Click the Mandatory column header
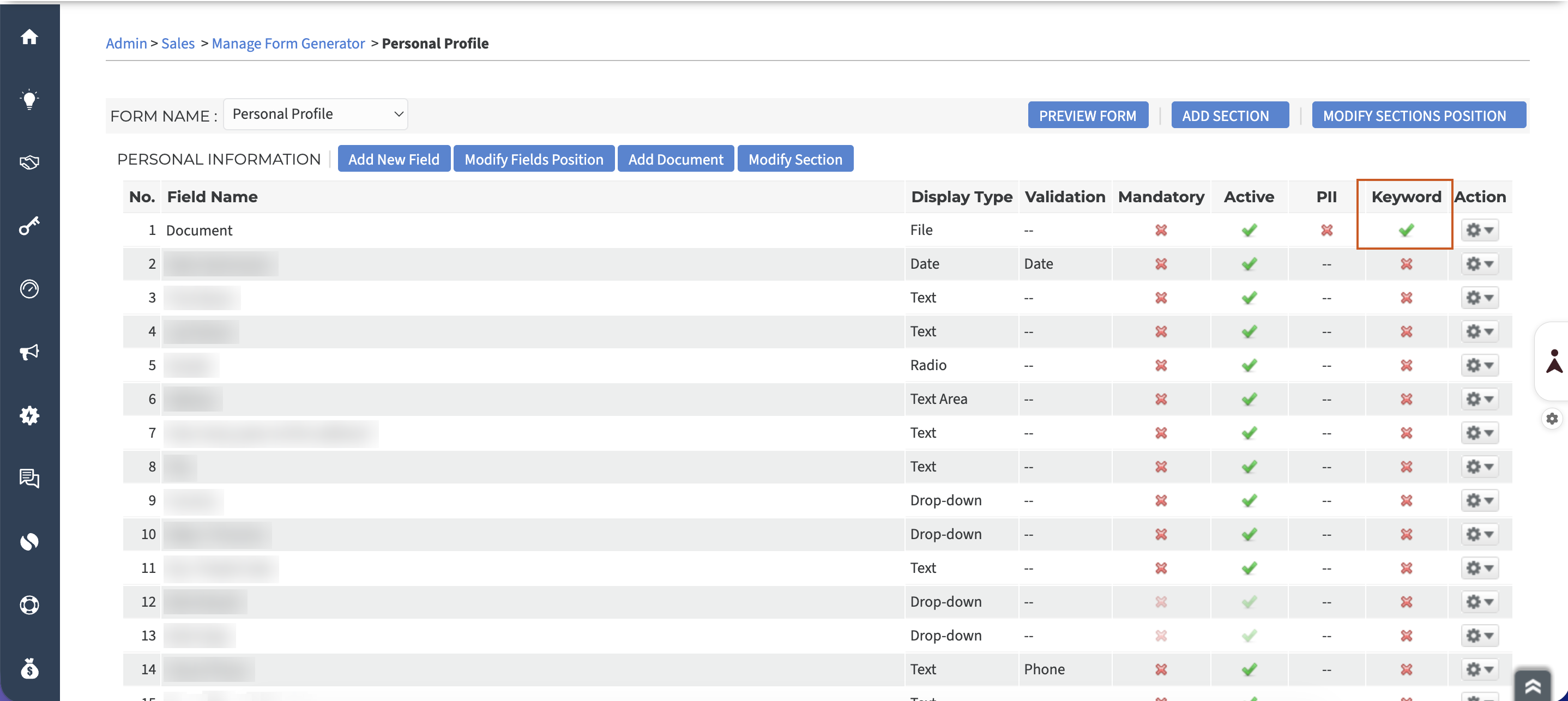 (1161, 197)
